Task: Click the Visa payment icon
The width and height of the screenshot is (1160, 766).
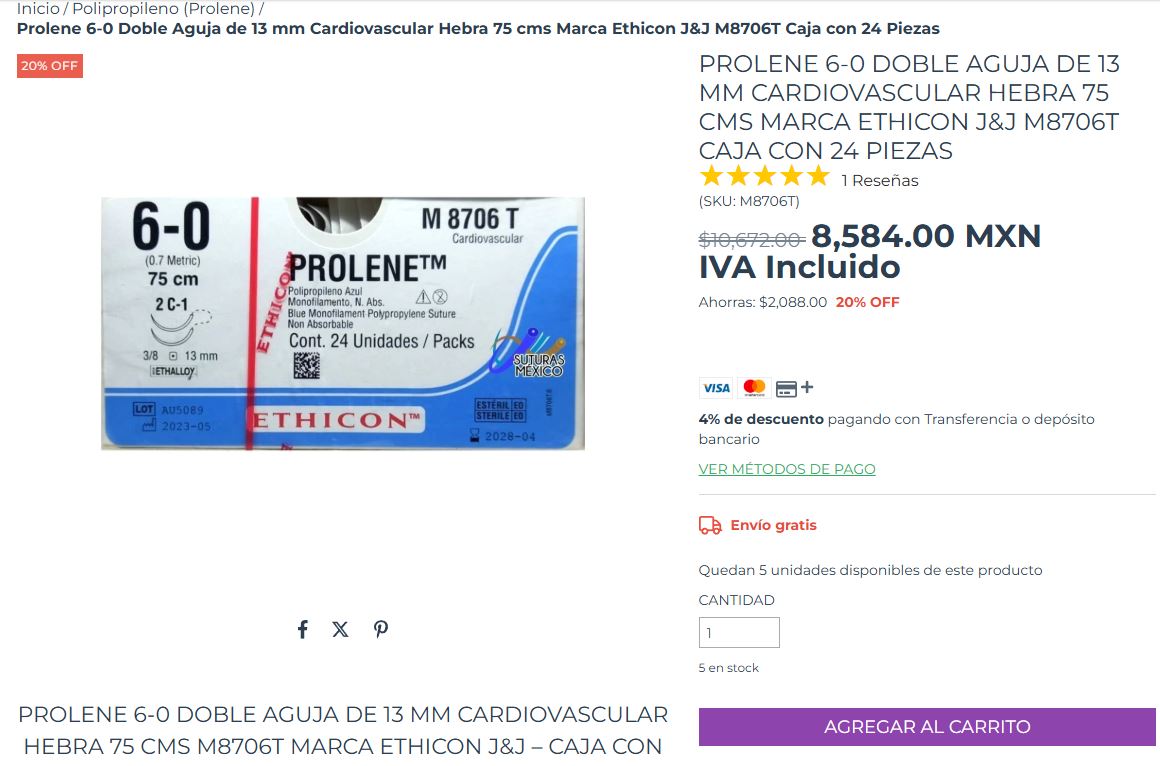Action: tap(716, 388)
